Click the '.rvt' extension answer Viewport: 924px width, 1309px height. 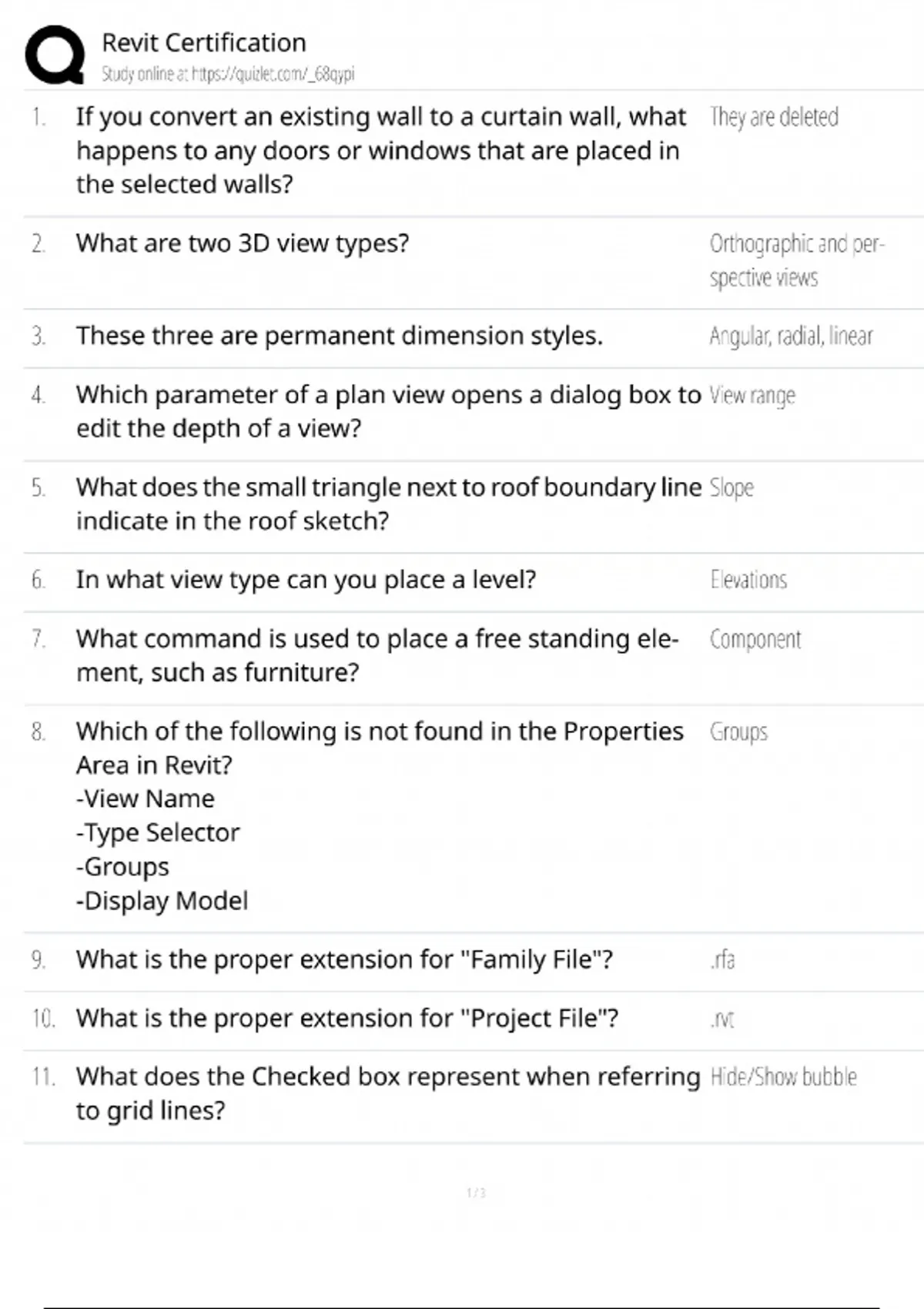coord(721,1019)
